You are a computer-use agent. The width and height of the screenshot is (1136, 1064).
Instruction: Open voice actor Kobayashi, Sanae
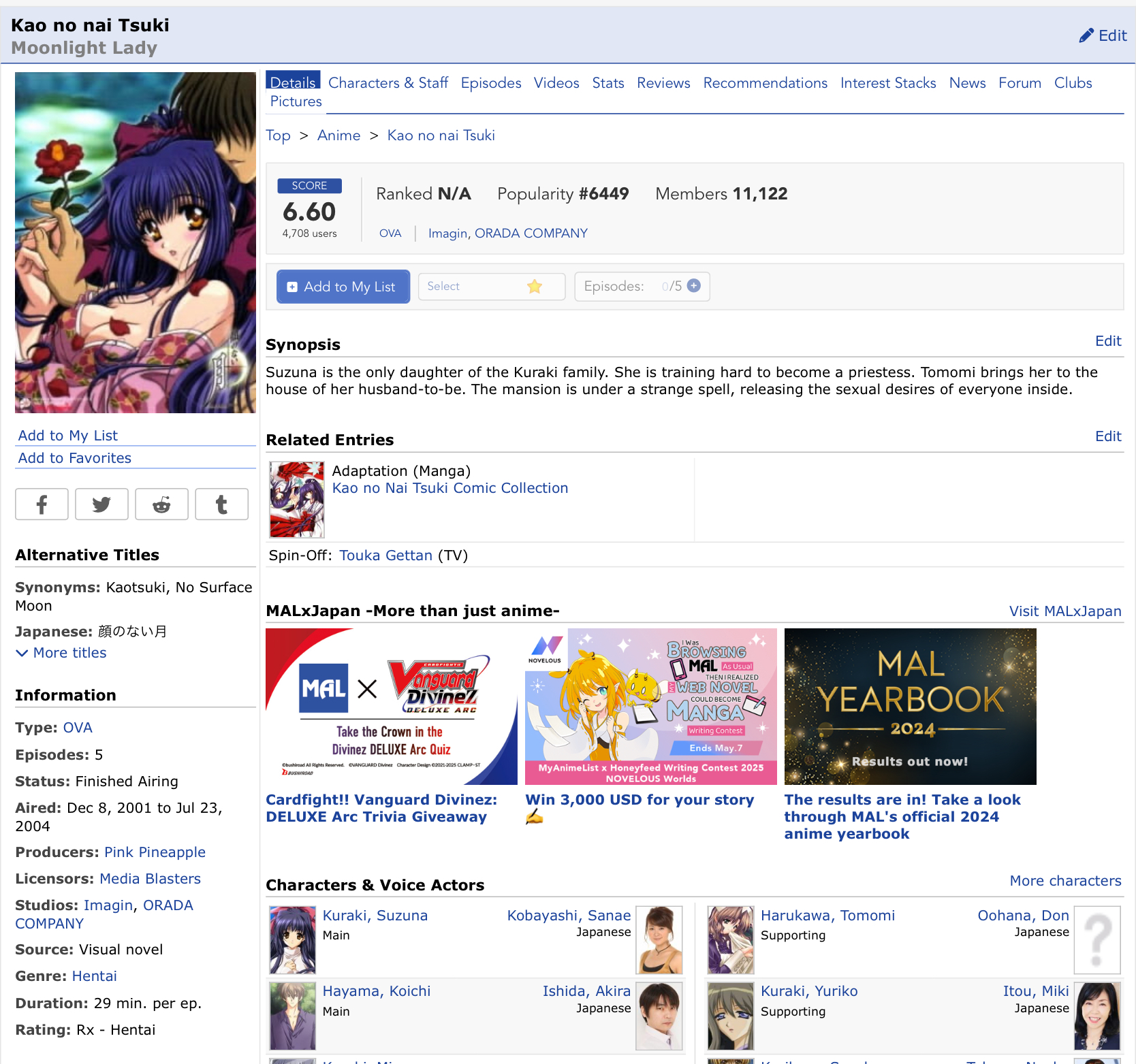click(569, 916)
